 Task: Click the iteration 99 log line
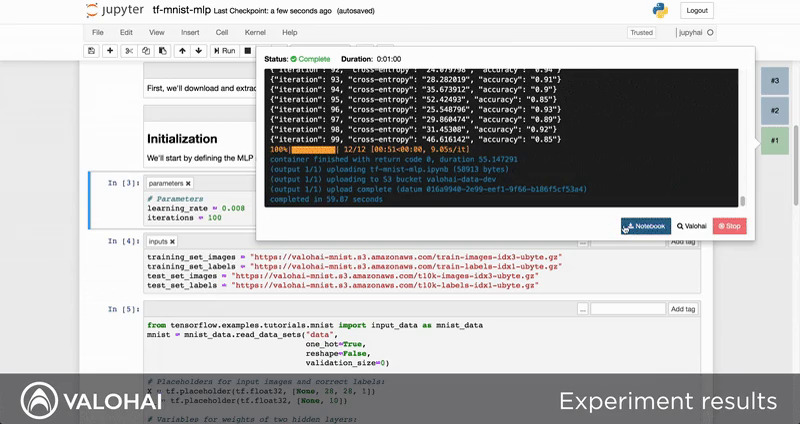tap(415, 139)
